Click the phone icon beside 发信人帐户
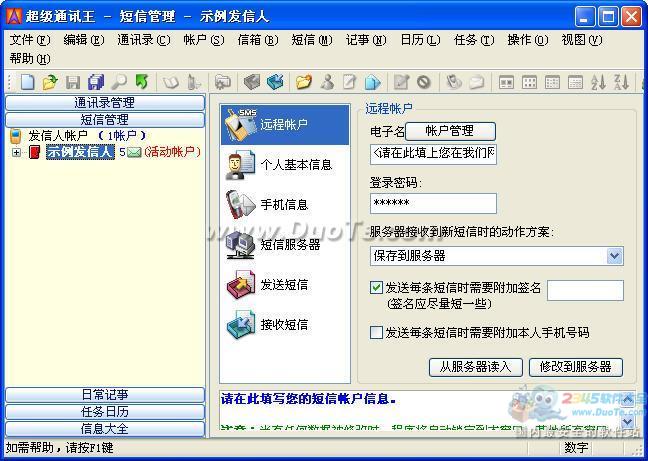The image size is (648, 461). [15, 135]
